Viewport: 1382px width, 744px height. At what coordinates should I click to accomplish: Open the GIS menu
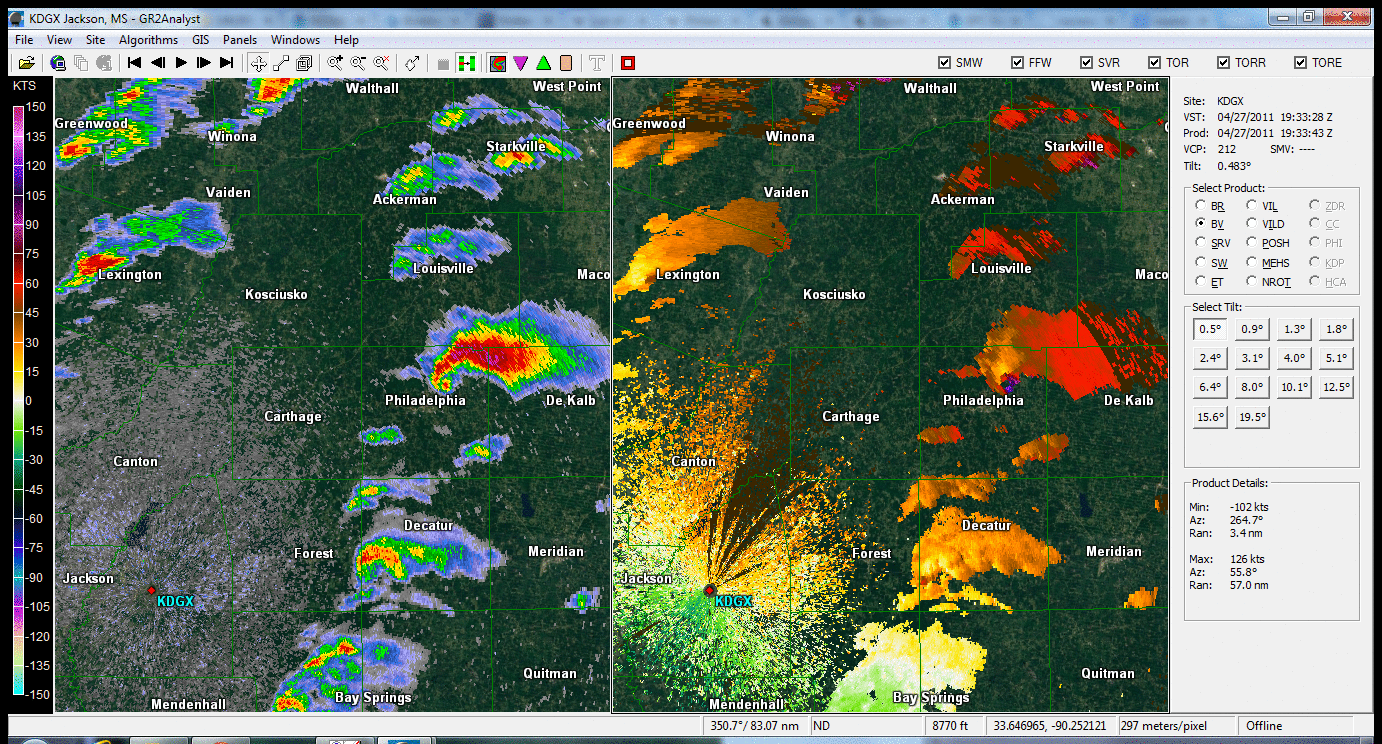[x=200, y=40]
